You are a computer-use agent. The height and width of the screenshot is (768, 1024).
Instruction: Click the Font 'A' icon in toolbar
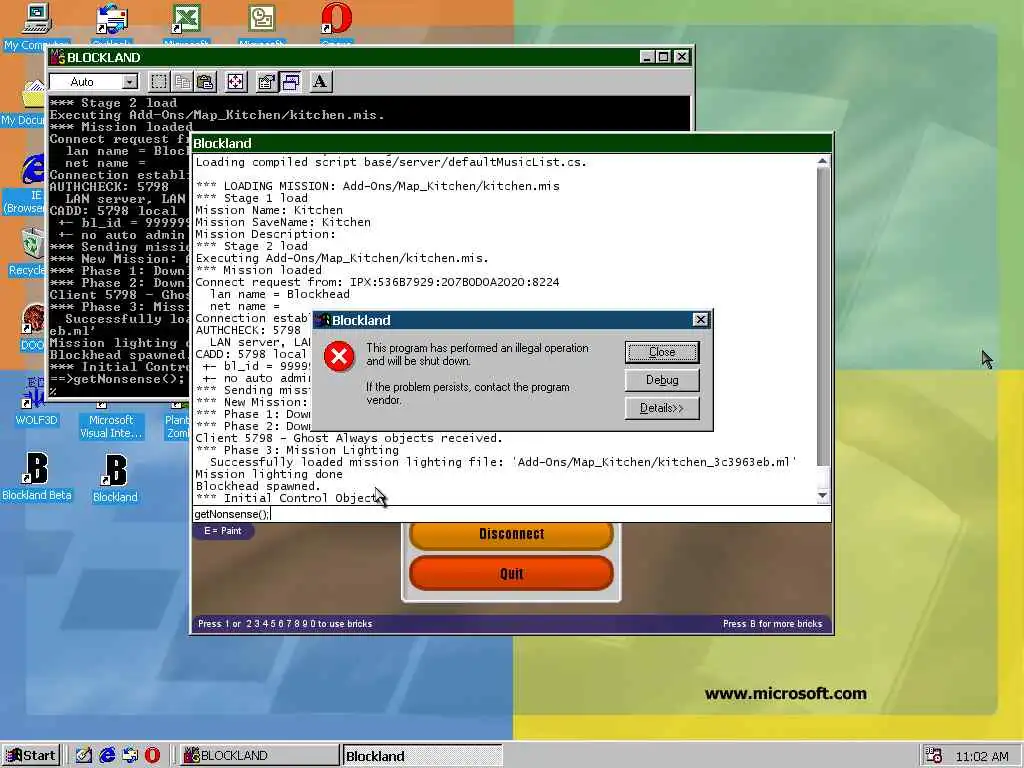click(320, 82)
